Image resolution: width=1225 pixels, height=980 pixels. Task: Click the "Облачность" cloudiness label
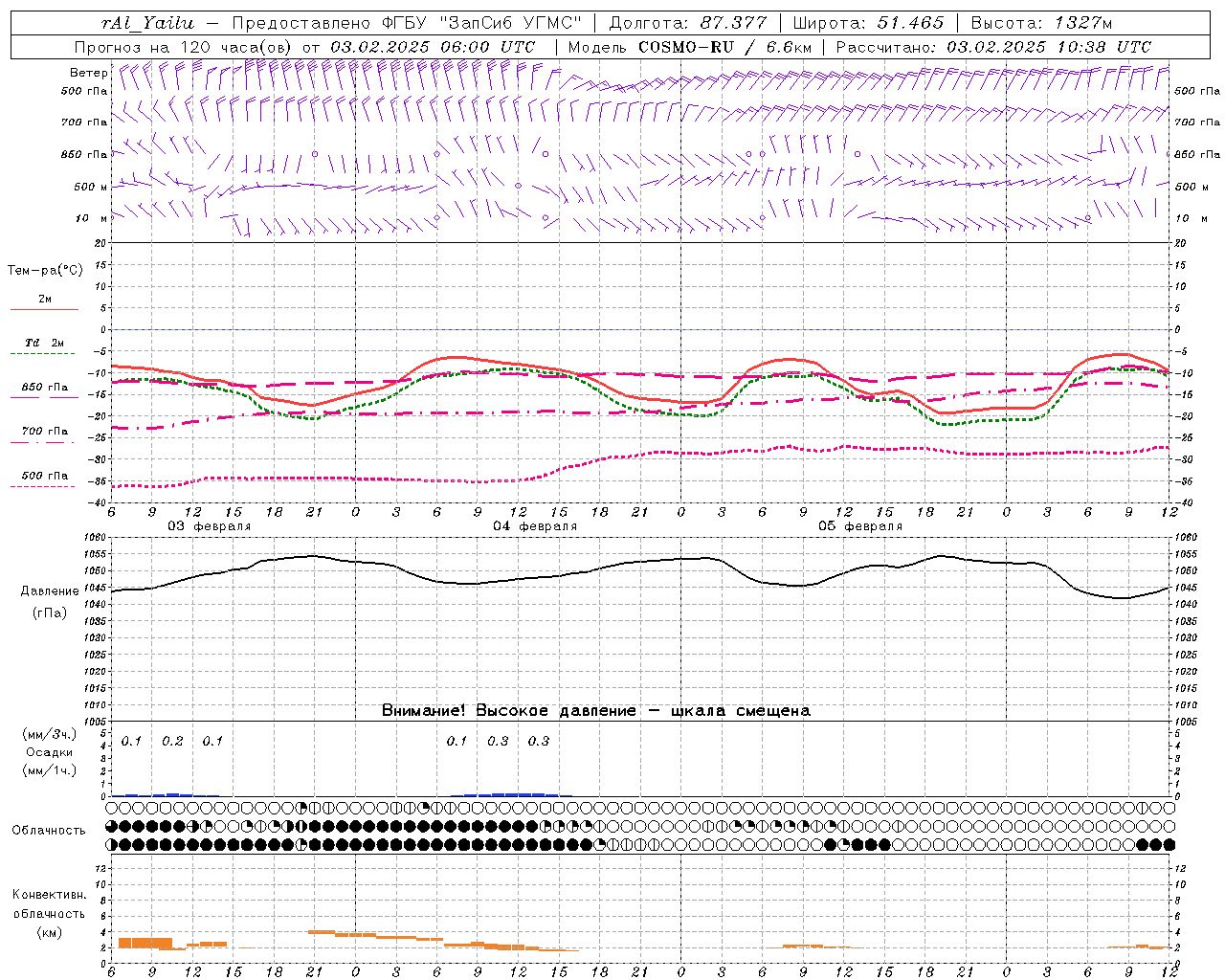coord(49,830)
